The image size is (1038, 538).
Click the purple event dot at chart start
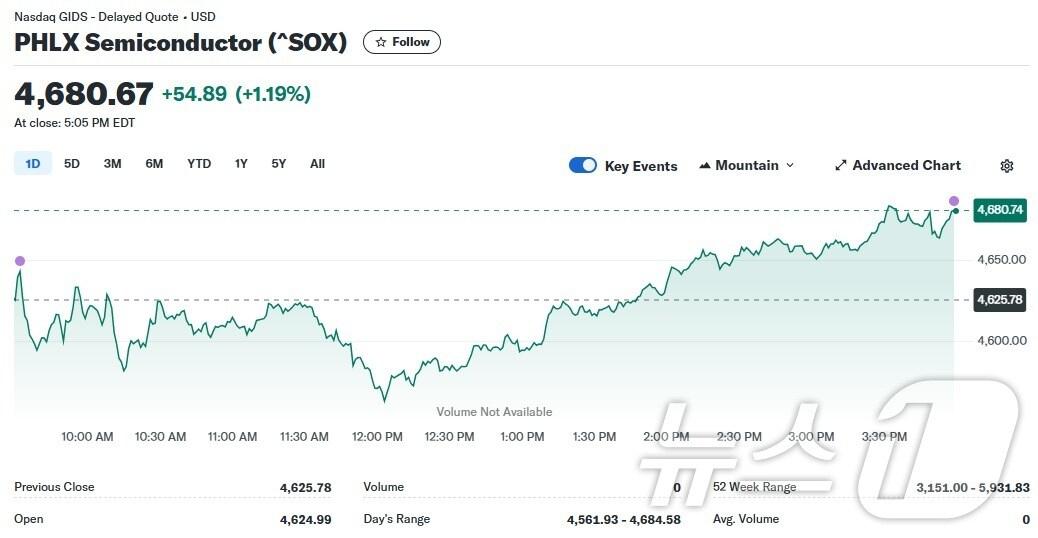[x=19, y=261]
